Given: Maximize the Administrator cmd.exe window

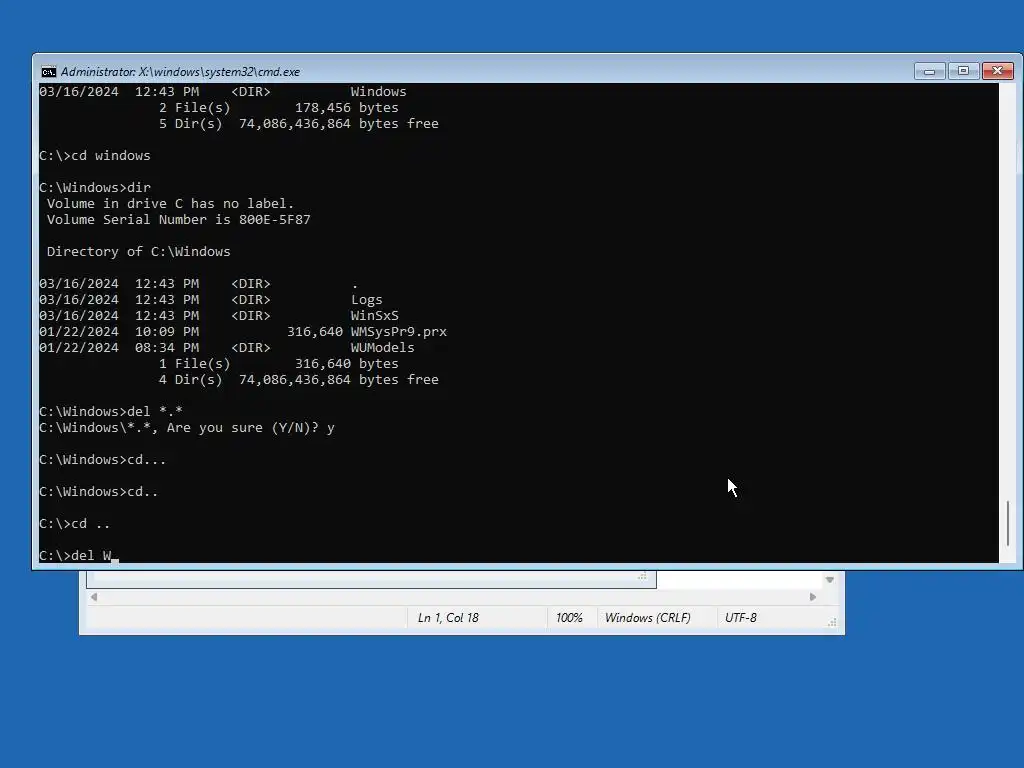Looking at the screenshot, I should 963,71.
